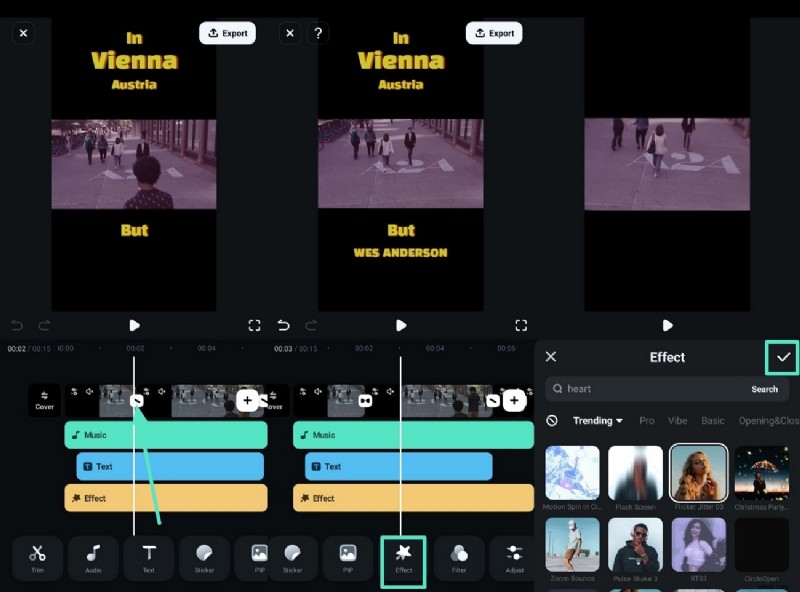Disable effects with the None prohibition icon

point(553,421)
